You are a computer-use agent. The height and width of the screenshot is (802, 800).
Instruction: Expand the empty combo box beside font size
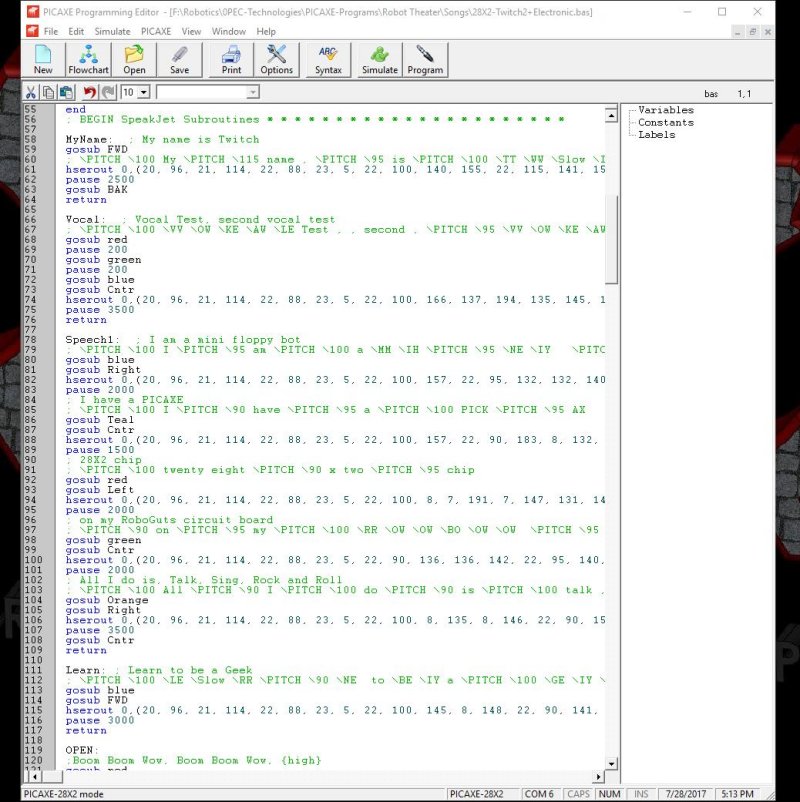point(252,92)
